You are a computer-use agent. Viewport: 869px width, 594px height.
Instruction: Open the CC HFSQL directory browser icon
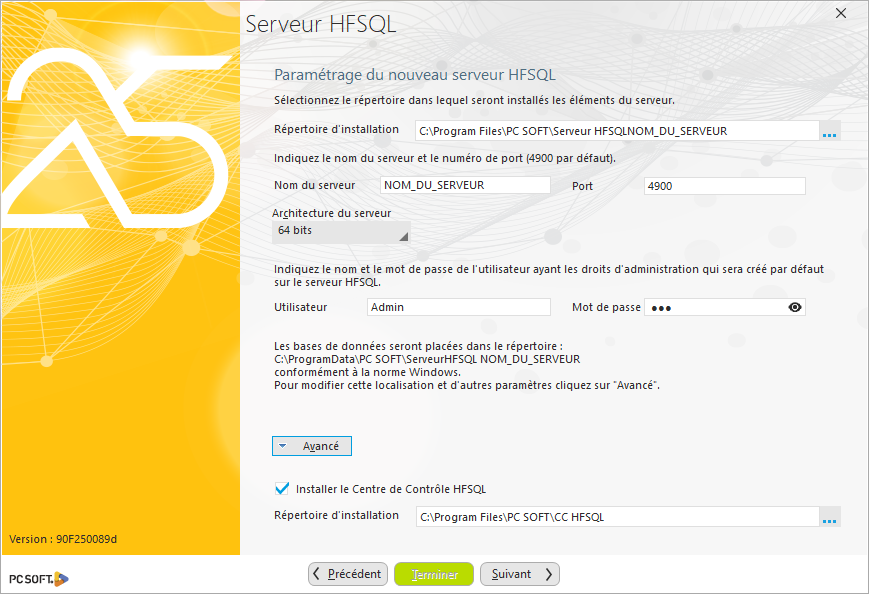pyautogui.click(x=830, y=517)
